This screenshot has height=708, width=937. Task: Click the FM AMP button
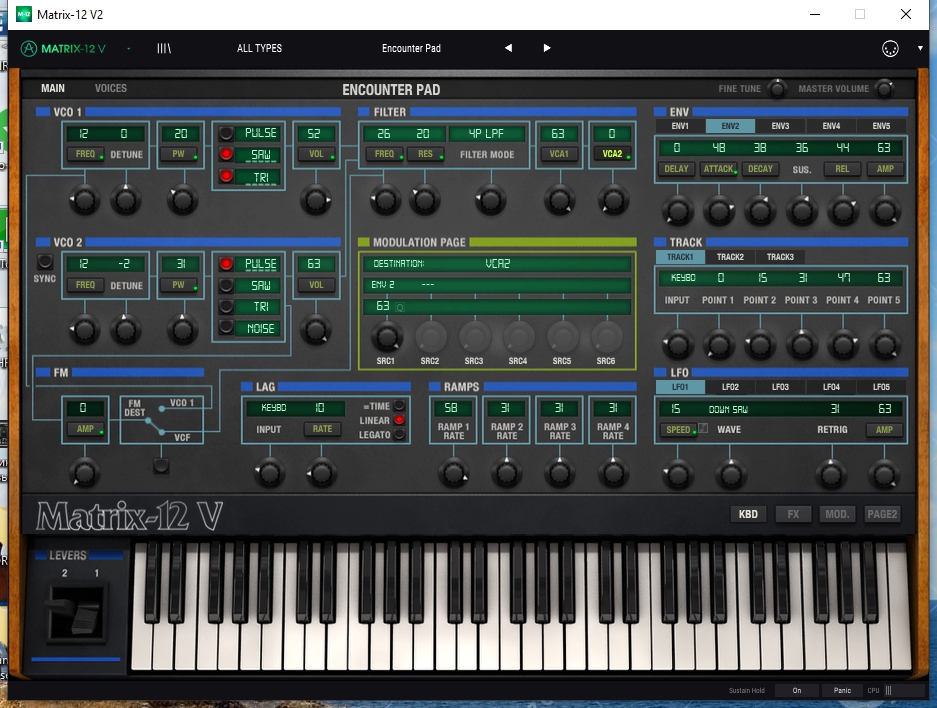[x=85, y=429]
